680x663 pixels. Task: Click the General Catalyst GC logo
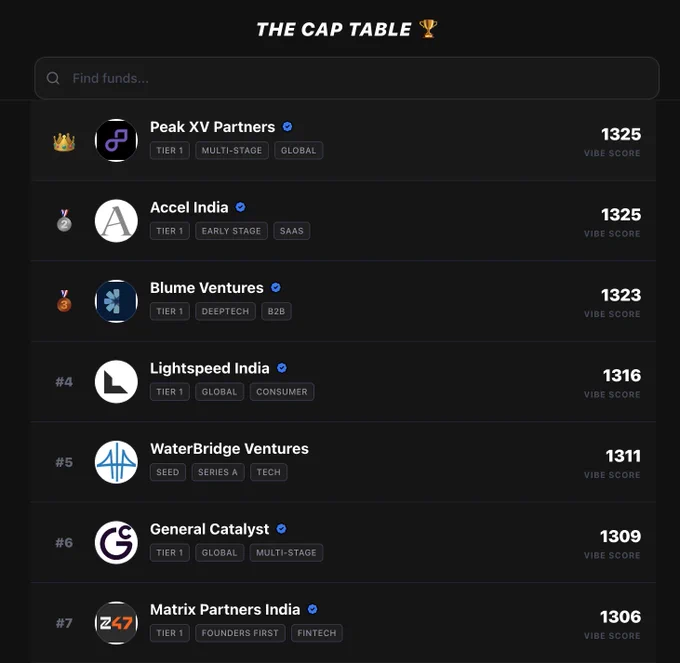tap(116, 542)
